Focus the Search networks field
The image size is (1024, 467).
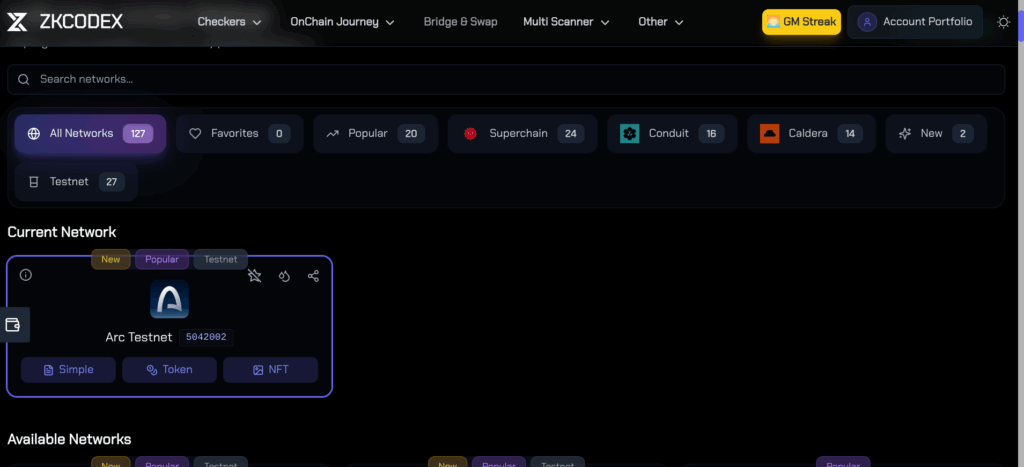point(506,79)
